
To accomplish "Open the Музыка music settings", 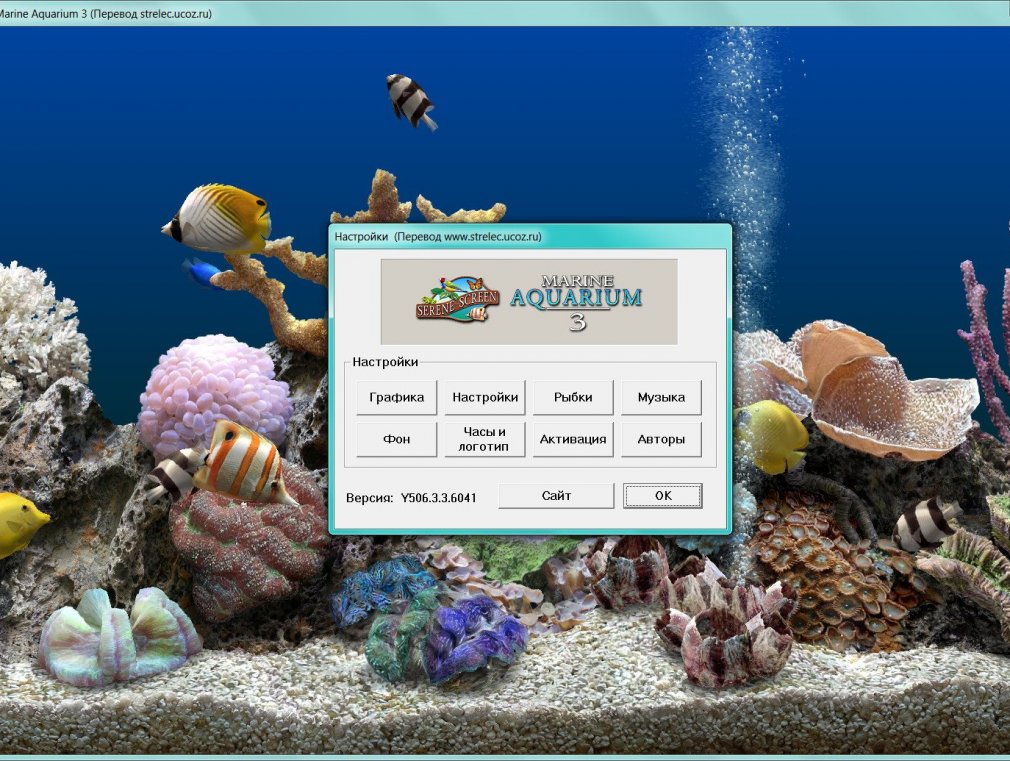I will tap(661, 398).
